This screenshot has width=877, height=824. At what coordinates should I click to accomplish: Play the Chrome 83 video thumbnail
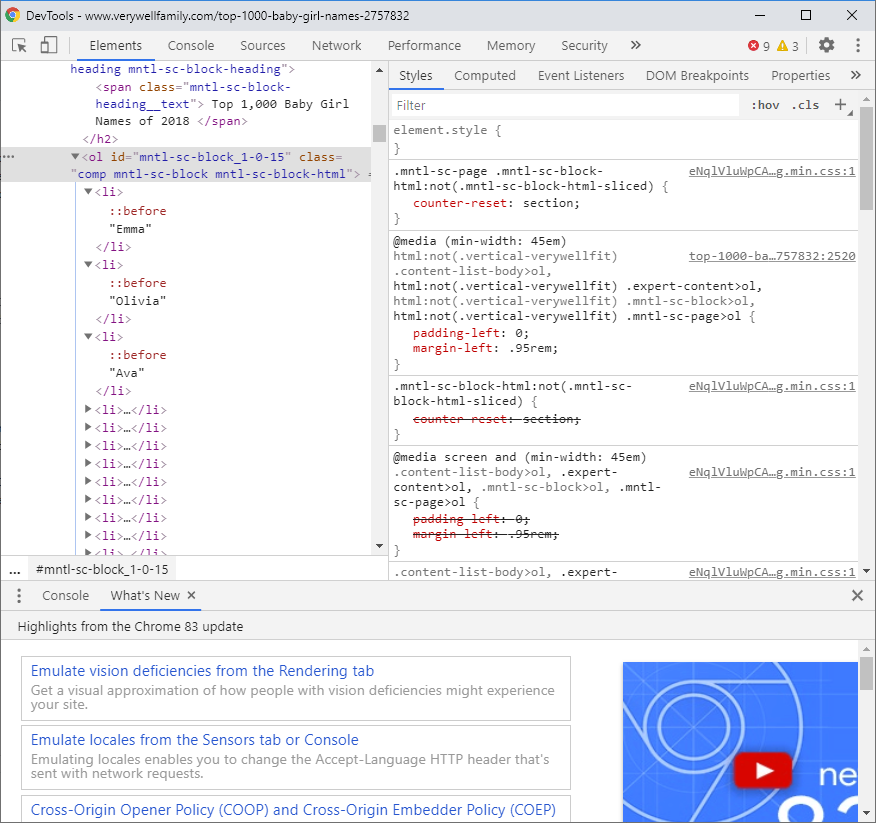[x=763, y=770]
